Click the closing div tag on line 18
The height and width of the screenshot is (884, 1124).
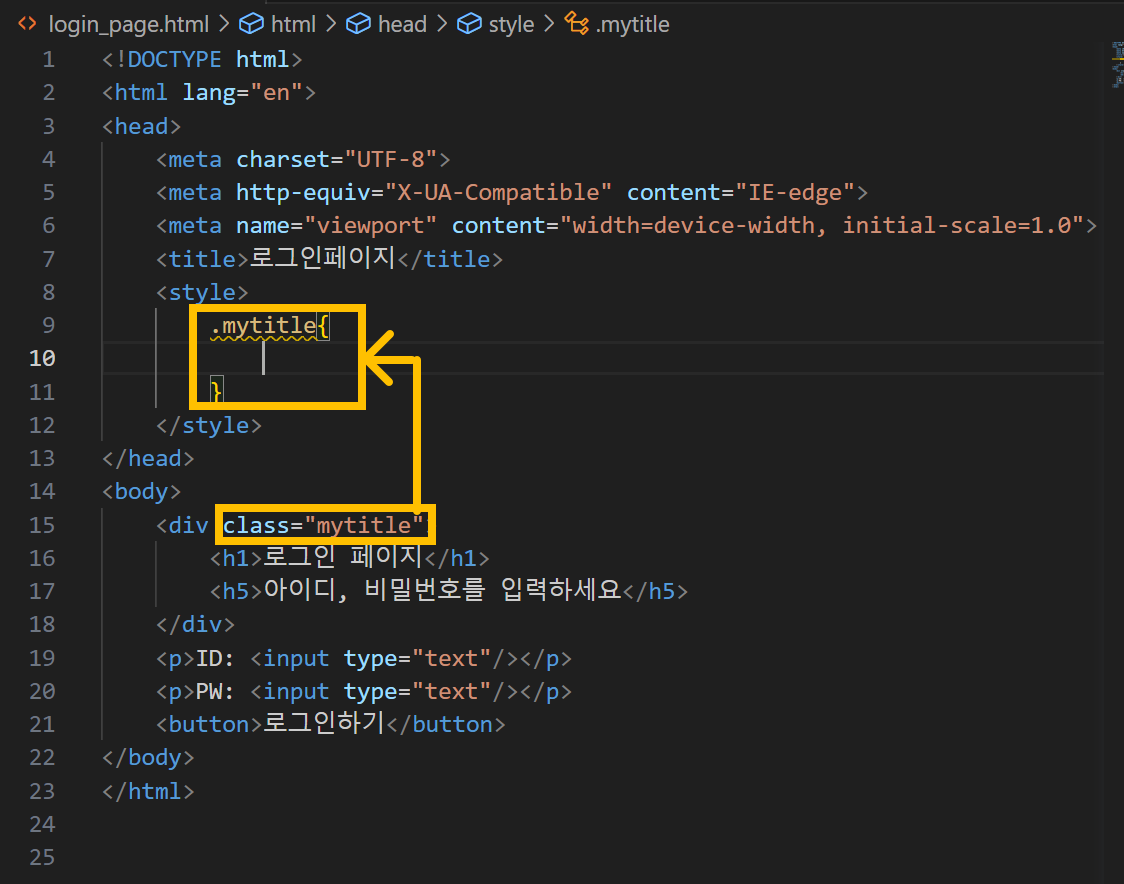coord(195,624)
